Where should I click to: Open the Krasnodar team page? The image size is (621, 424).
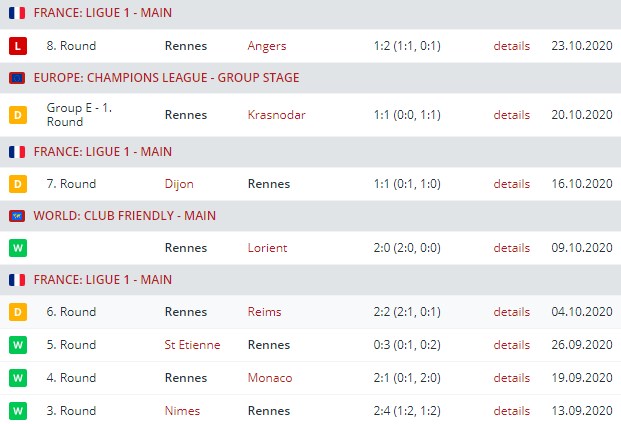click(276, 115)
